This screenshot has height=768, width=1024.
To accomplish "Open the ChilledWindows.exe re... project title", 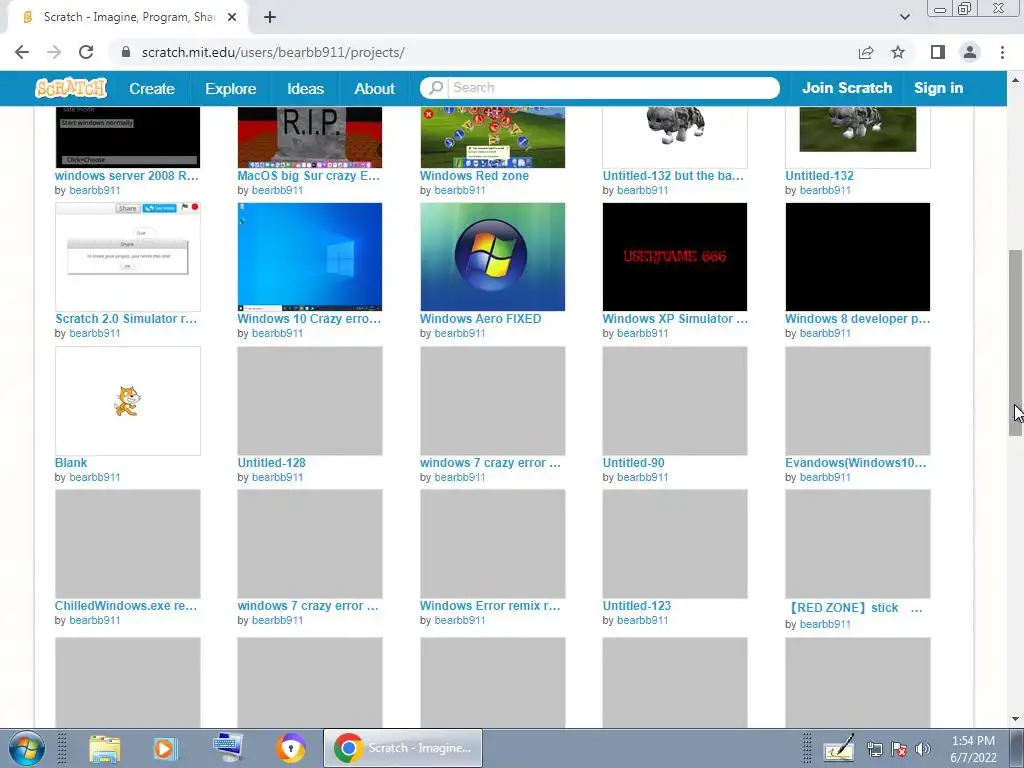I will (x=126, y=605).
